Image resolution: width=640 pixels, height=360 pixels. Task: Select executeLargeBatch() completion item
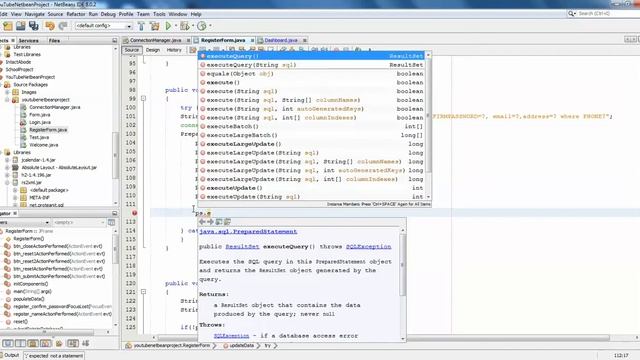[x=312, y=135]
